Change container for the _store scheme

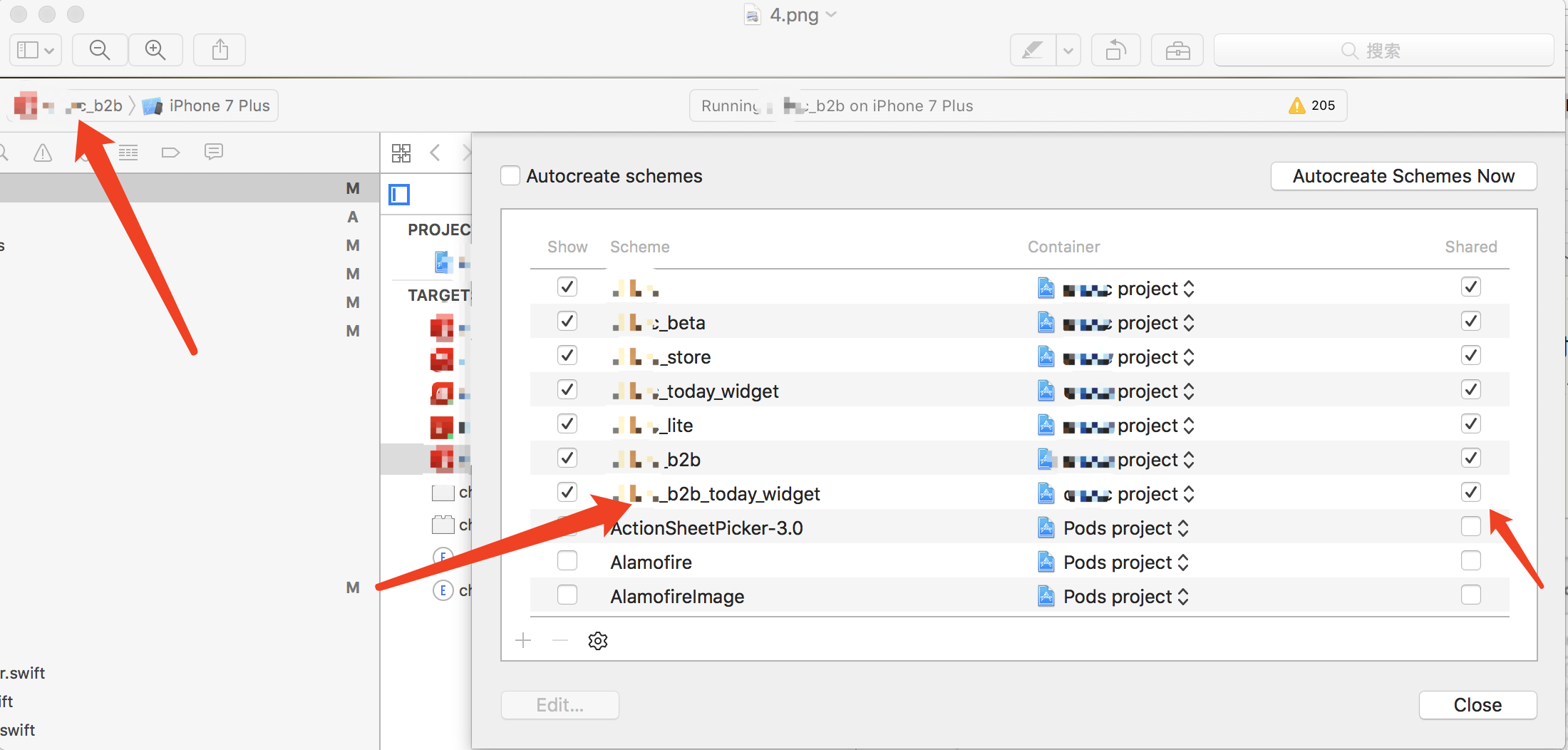(1116, 357)
